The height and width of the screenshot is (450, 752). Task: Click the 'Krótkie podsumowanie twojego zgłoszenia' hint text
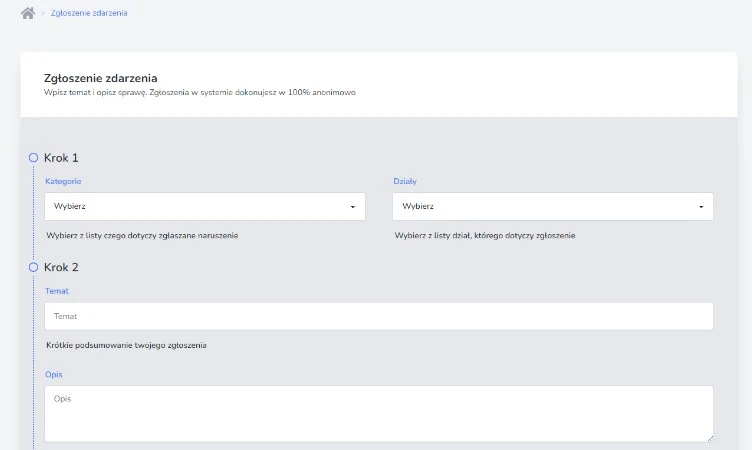pos(126,345)
